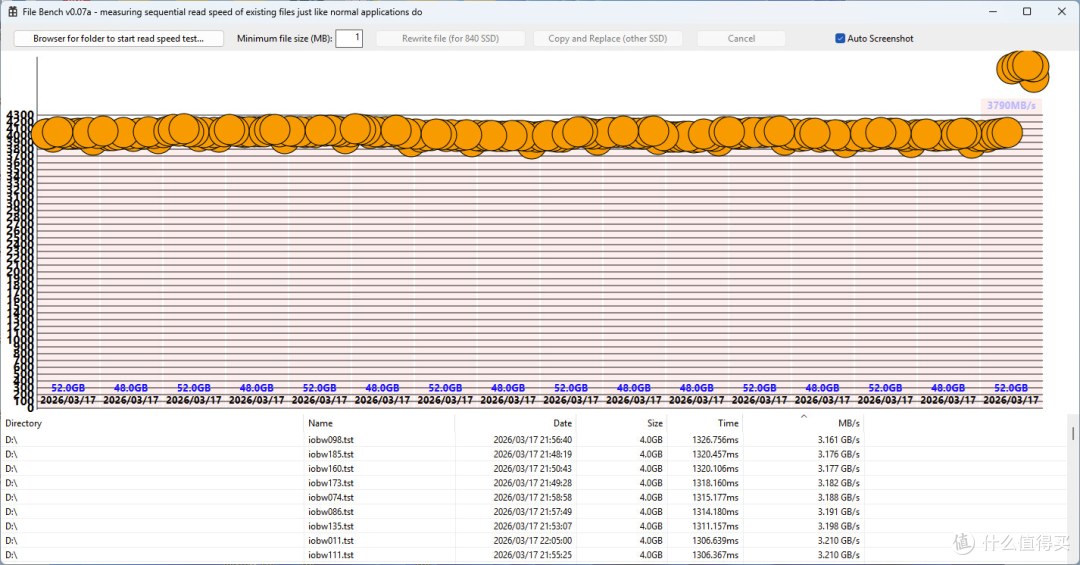The image size is (1080, 565).
Task: Toggle the Auto Screenshot checkbox
Action: [x=840, y=39]
